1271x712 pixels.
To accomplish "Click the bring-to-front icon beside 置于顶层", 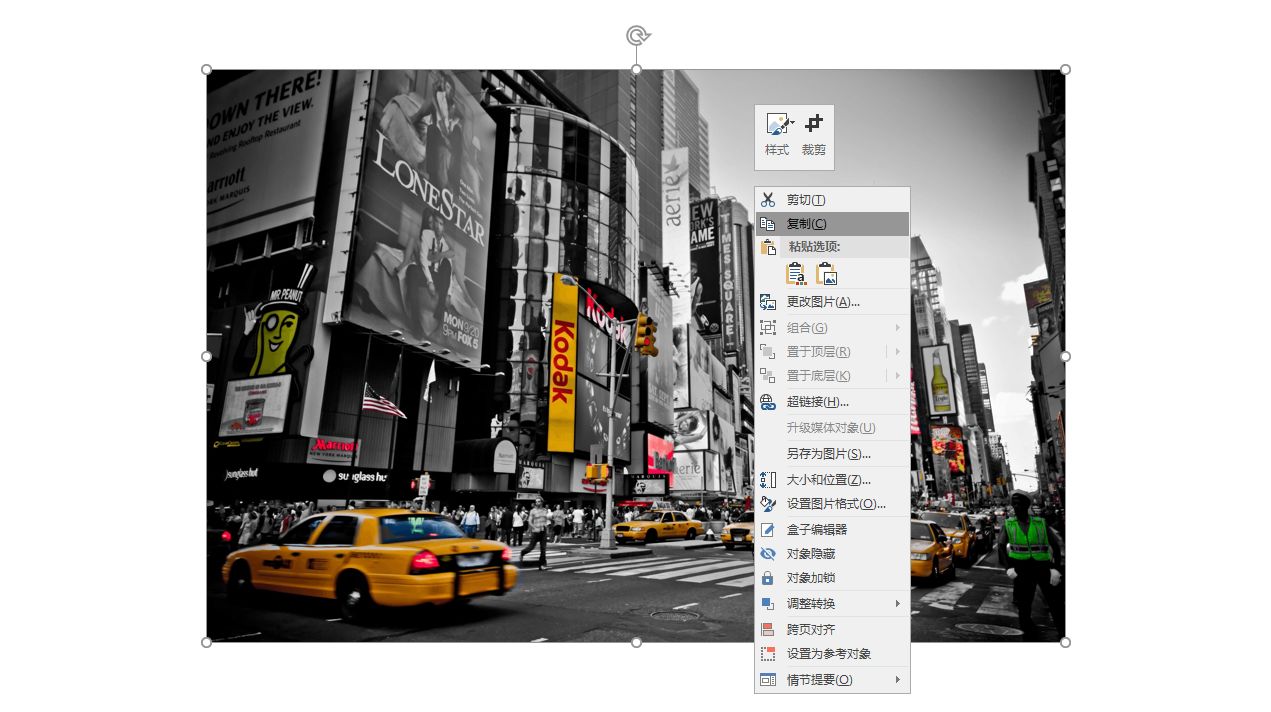I will 768,352.
